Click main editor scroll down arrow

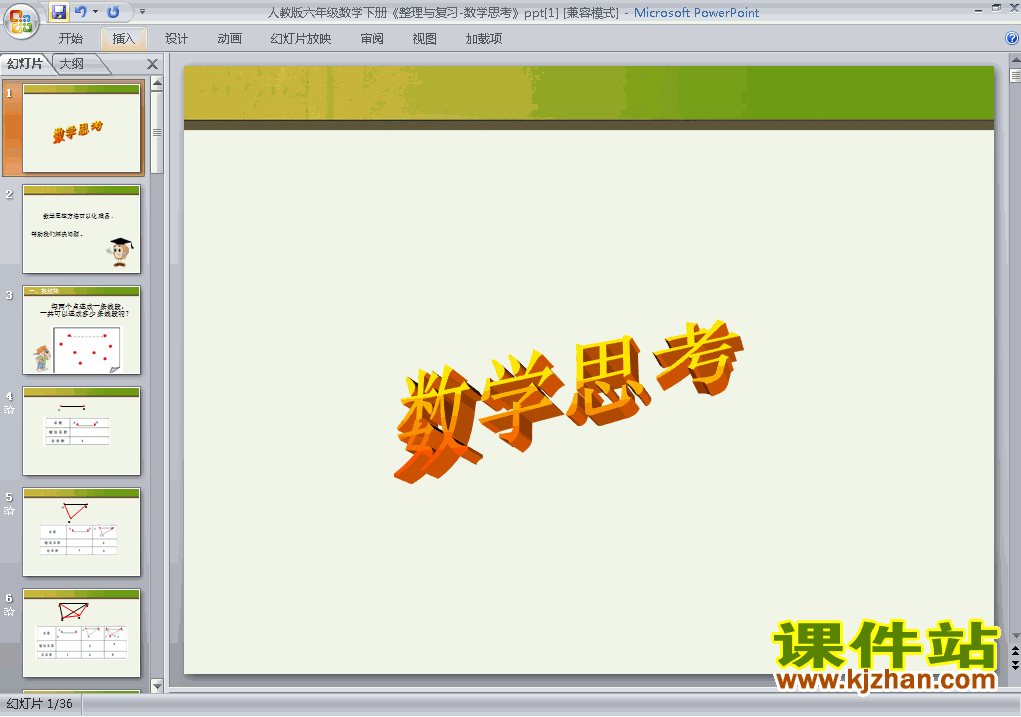[x=1015, y=636]
